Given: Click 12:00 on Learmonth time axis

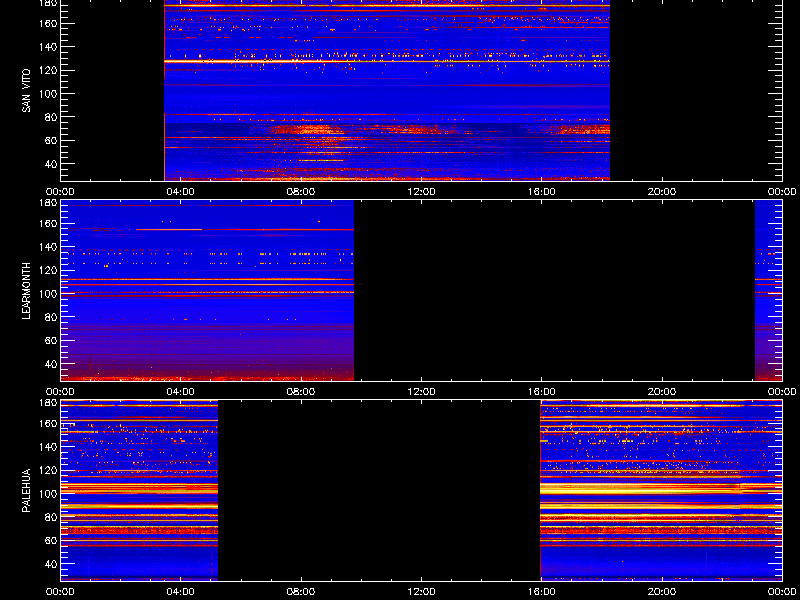Looking at the screenshot, I should [421, 392].
